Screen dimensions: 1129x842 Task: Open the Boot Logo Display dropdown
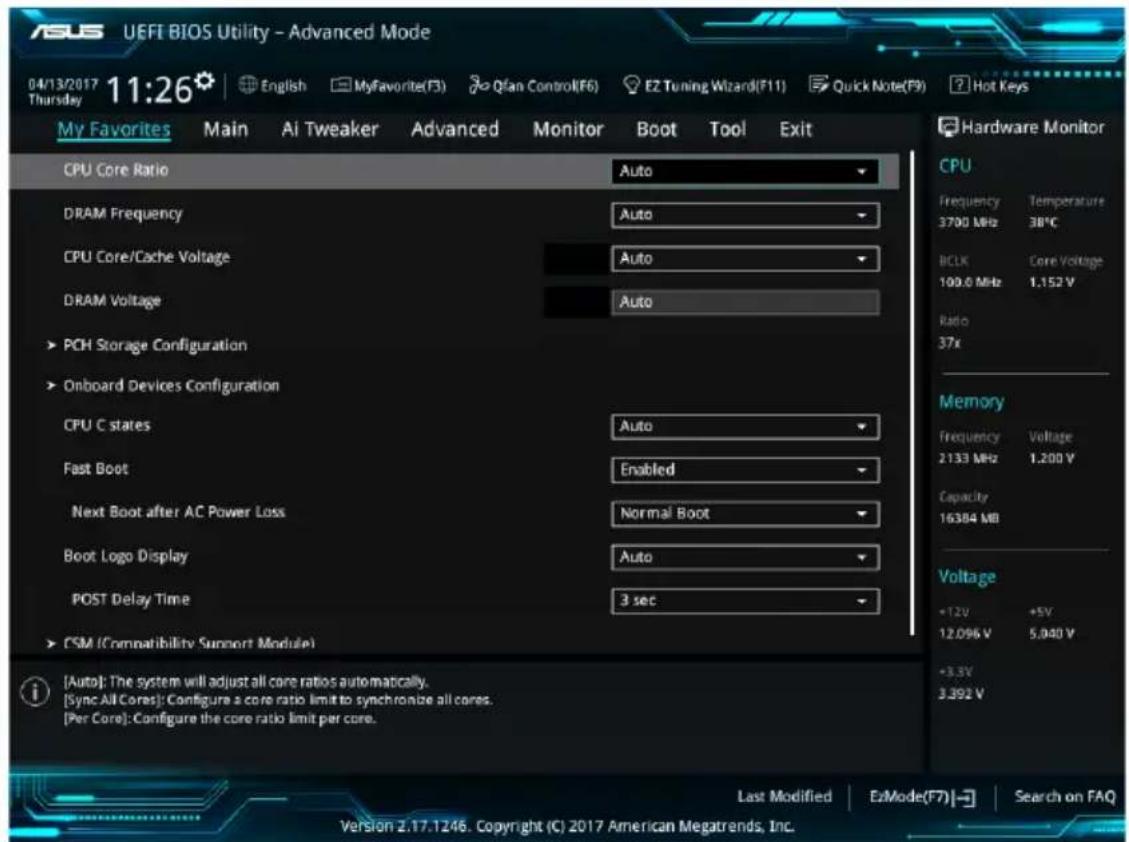click(x=745, y=557)
